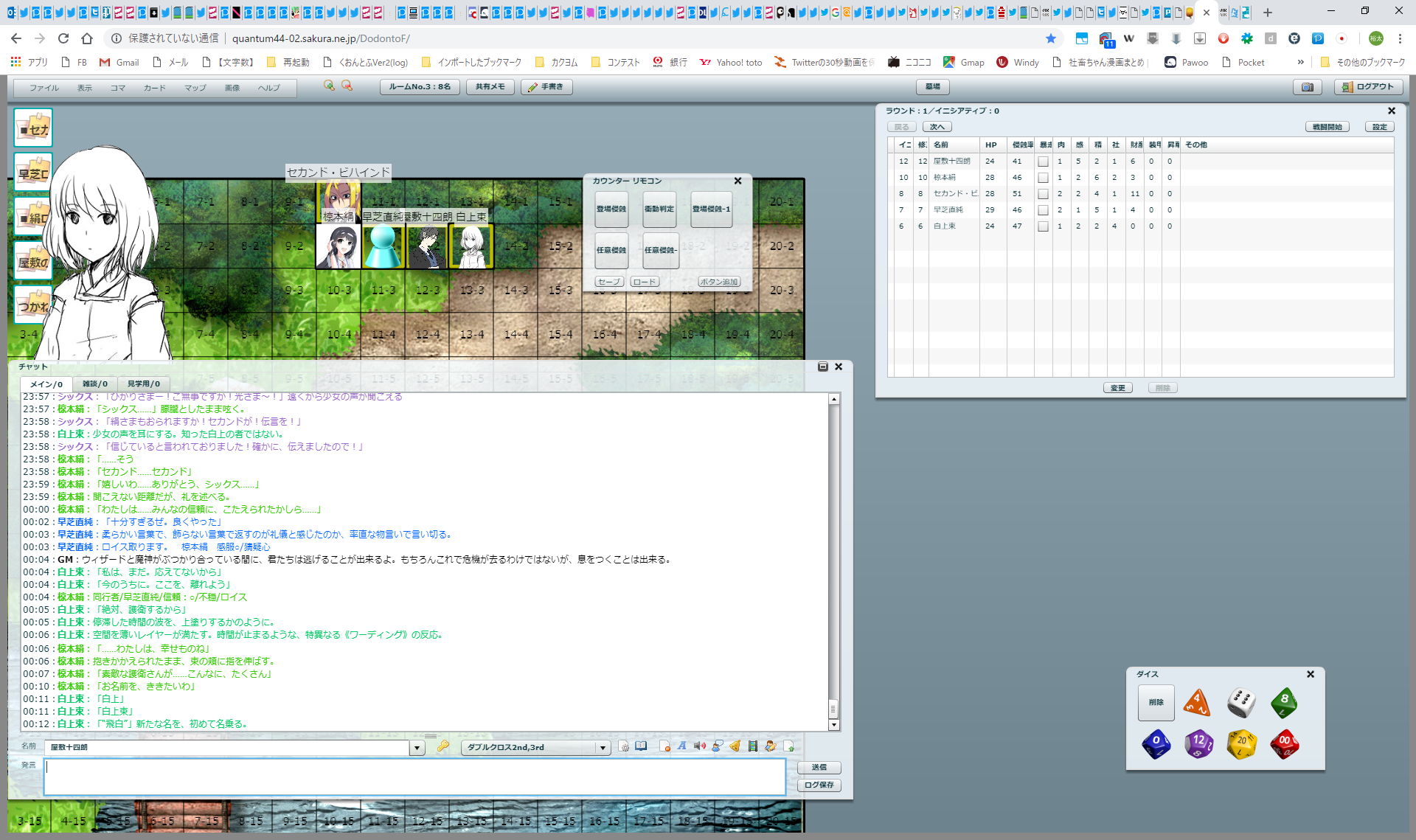Pick the orange 4-sided die
1416x840 pixels.
[x=1197, y=702]
